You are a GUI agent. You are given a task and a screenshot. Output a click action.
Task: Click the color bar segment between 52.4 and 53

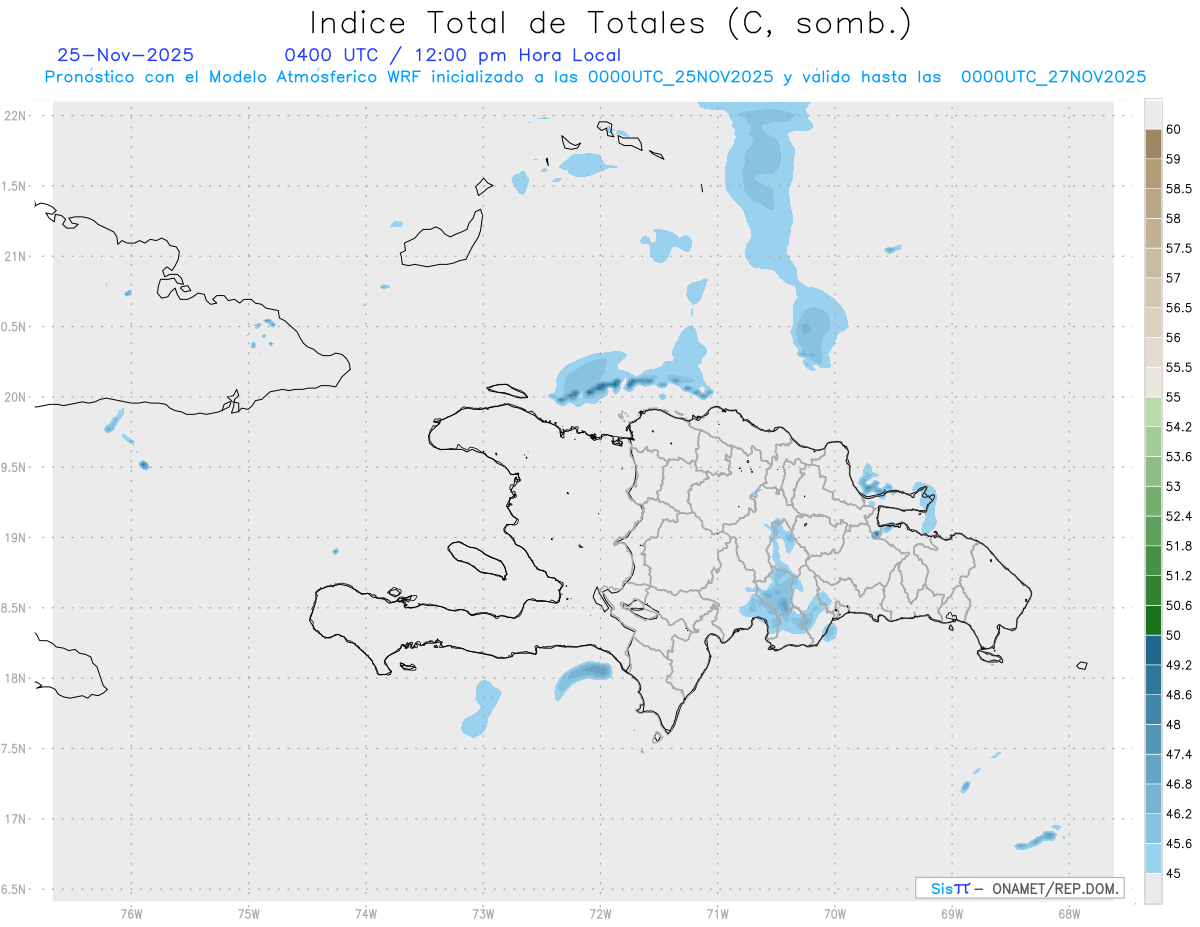(1153, 501)
